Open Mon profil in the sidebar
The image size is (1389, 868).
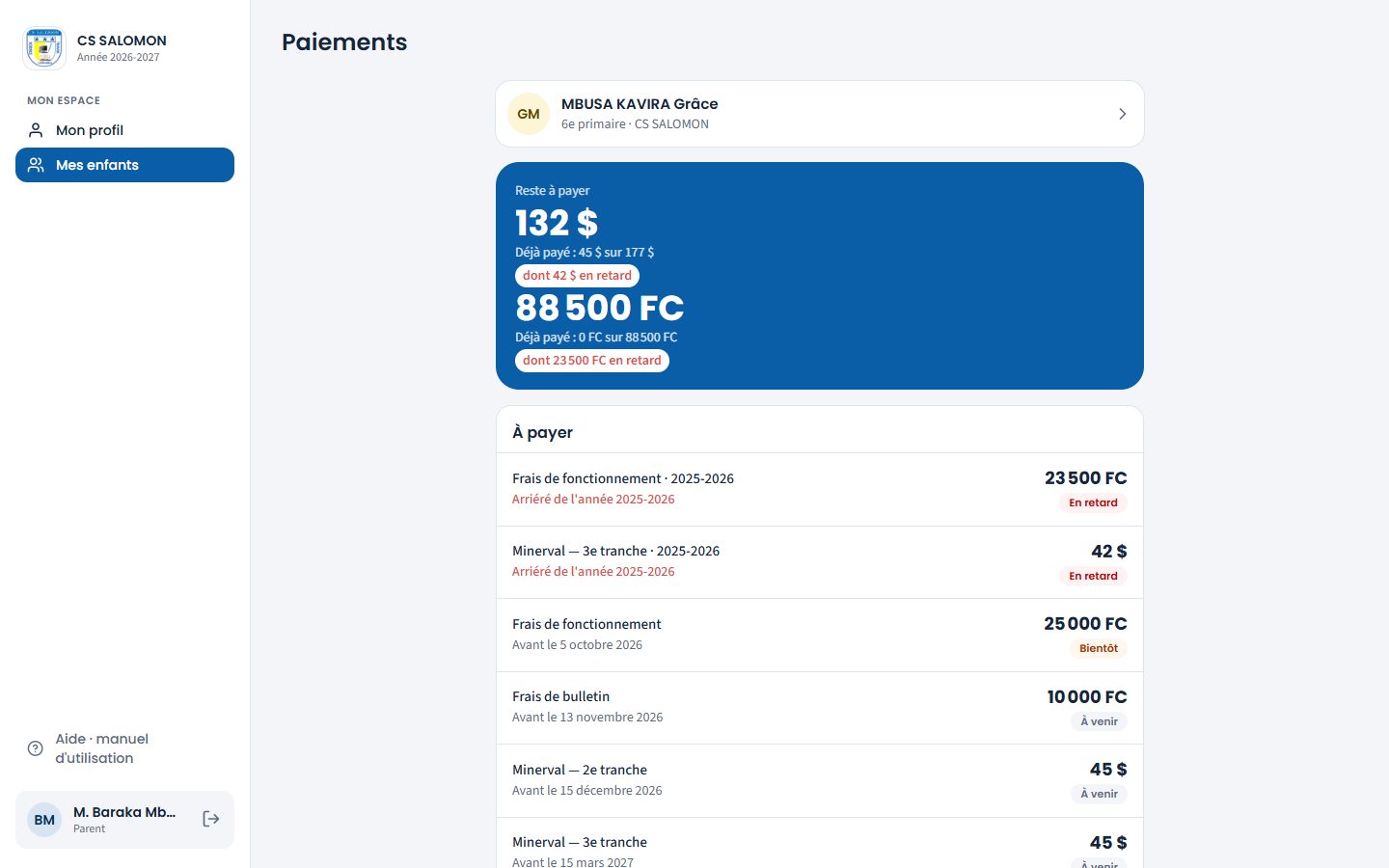coord(124,130)
